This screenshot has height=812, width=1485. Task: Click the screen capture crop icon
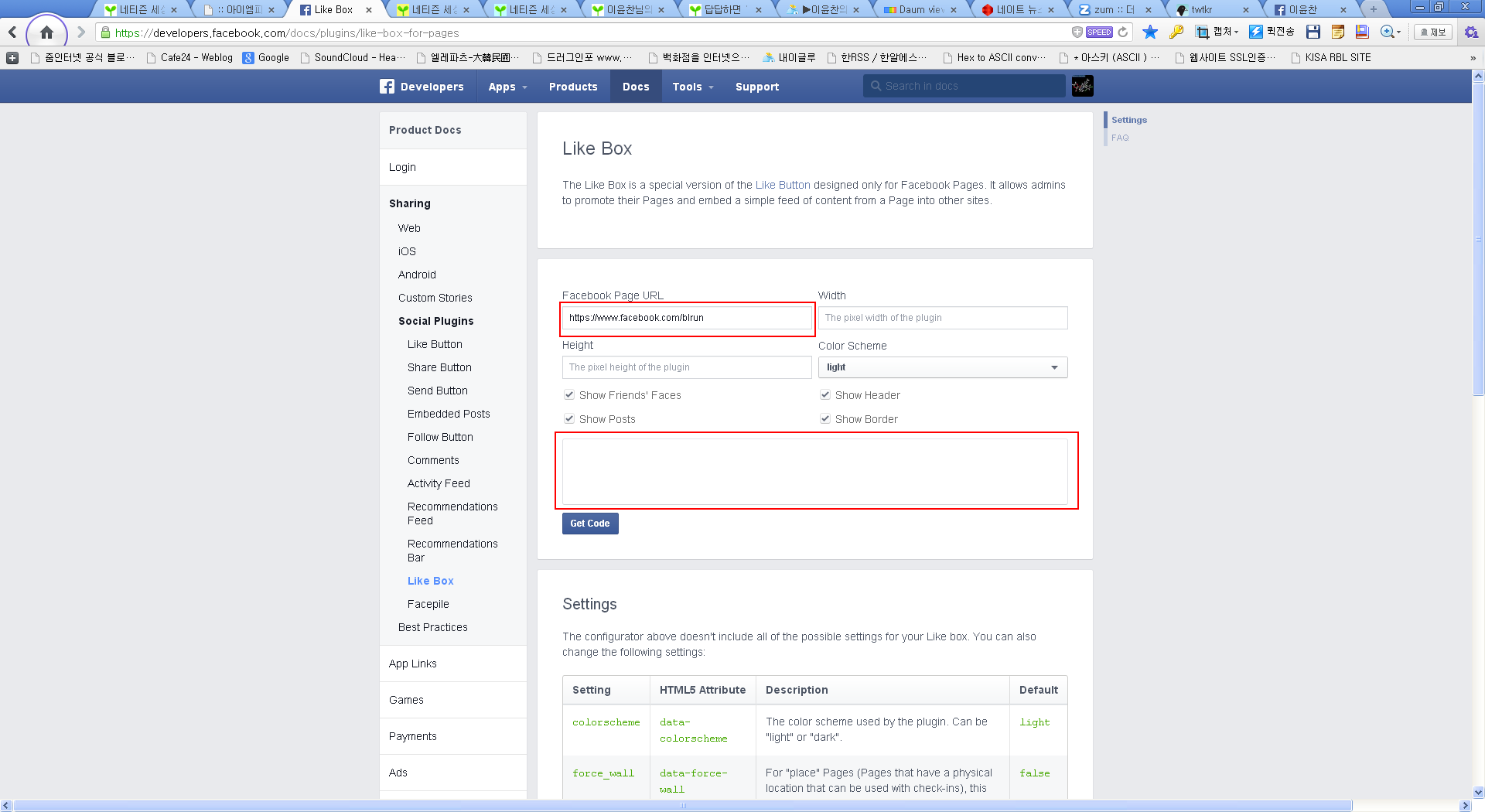[1202, 32]
